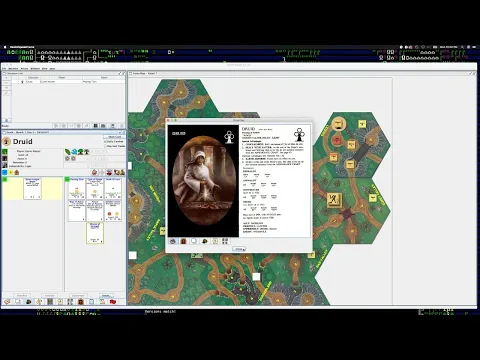Click the first palette icon on the Druid bottom toolbar

click(x=7, y=302)
